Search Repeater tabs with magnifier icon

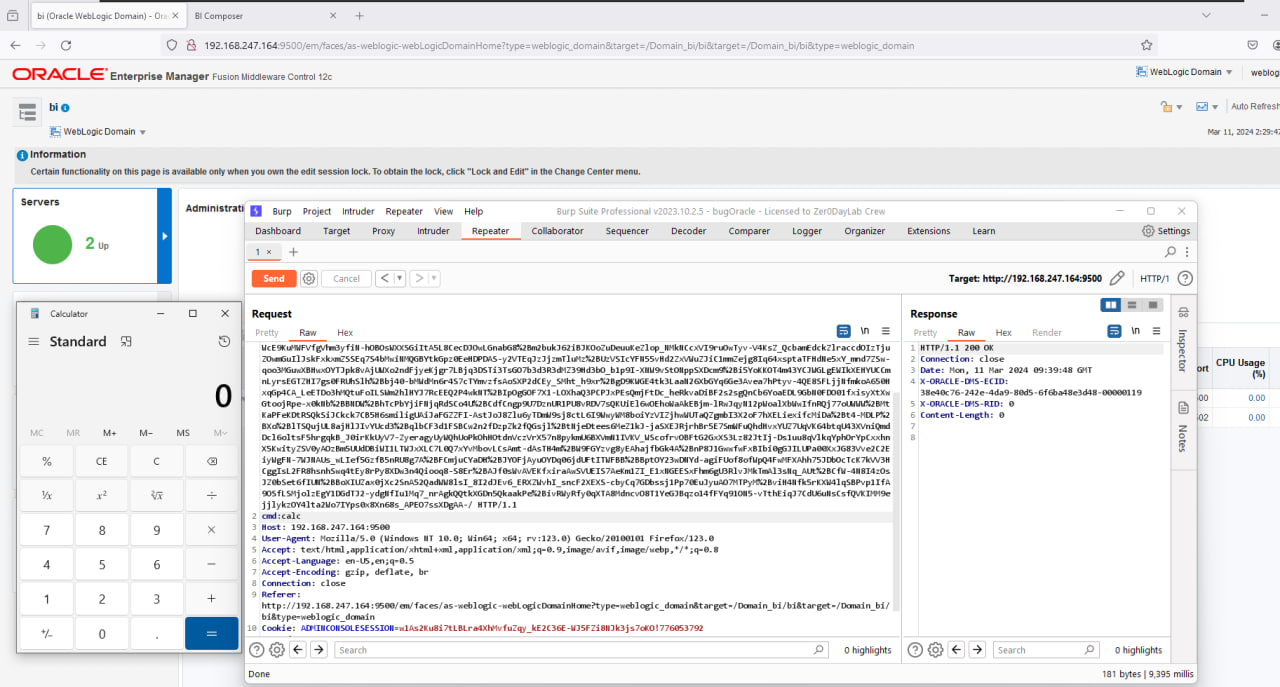[x=1171, y=252]
